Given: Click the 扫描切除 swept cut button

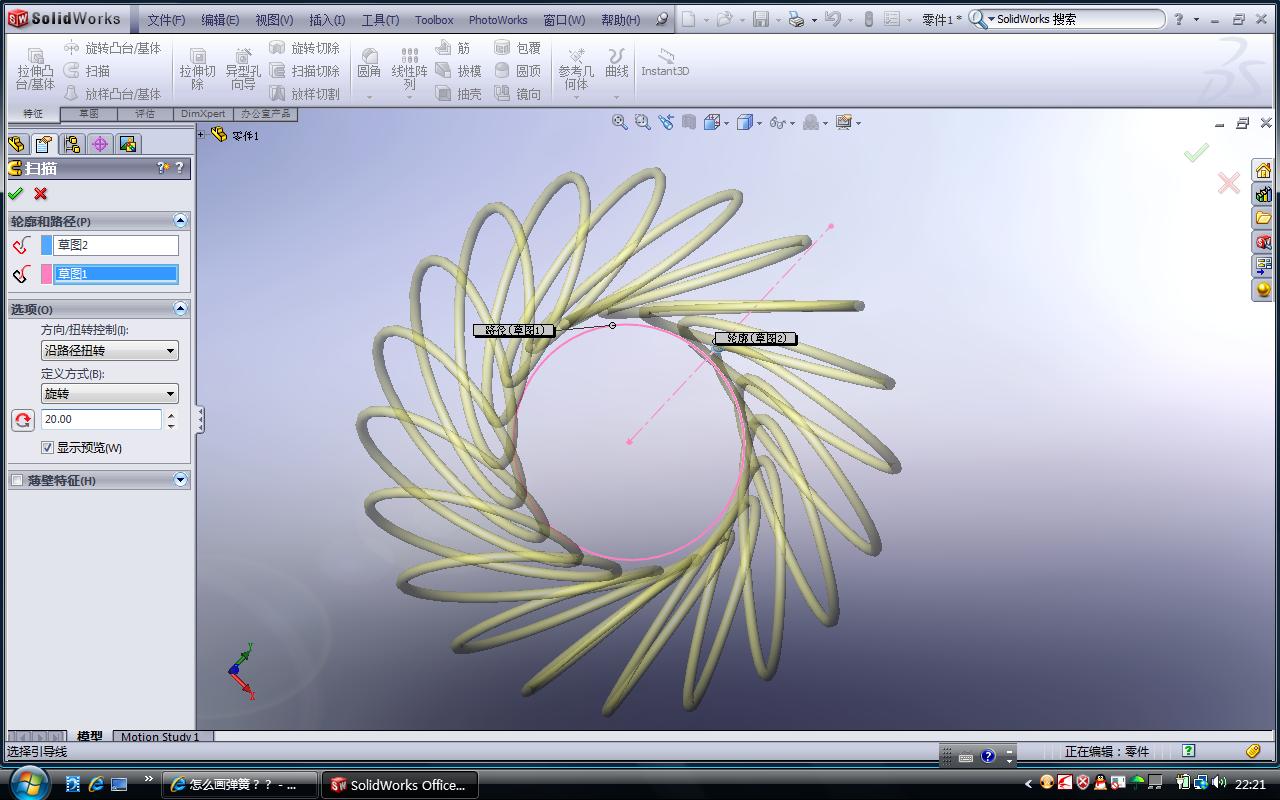Looking at the screenshot, I should 305,71.
